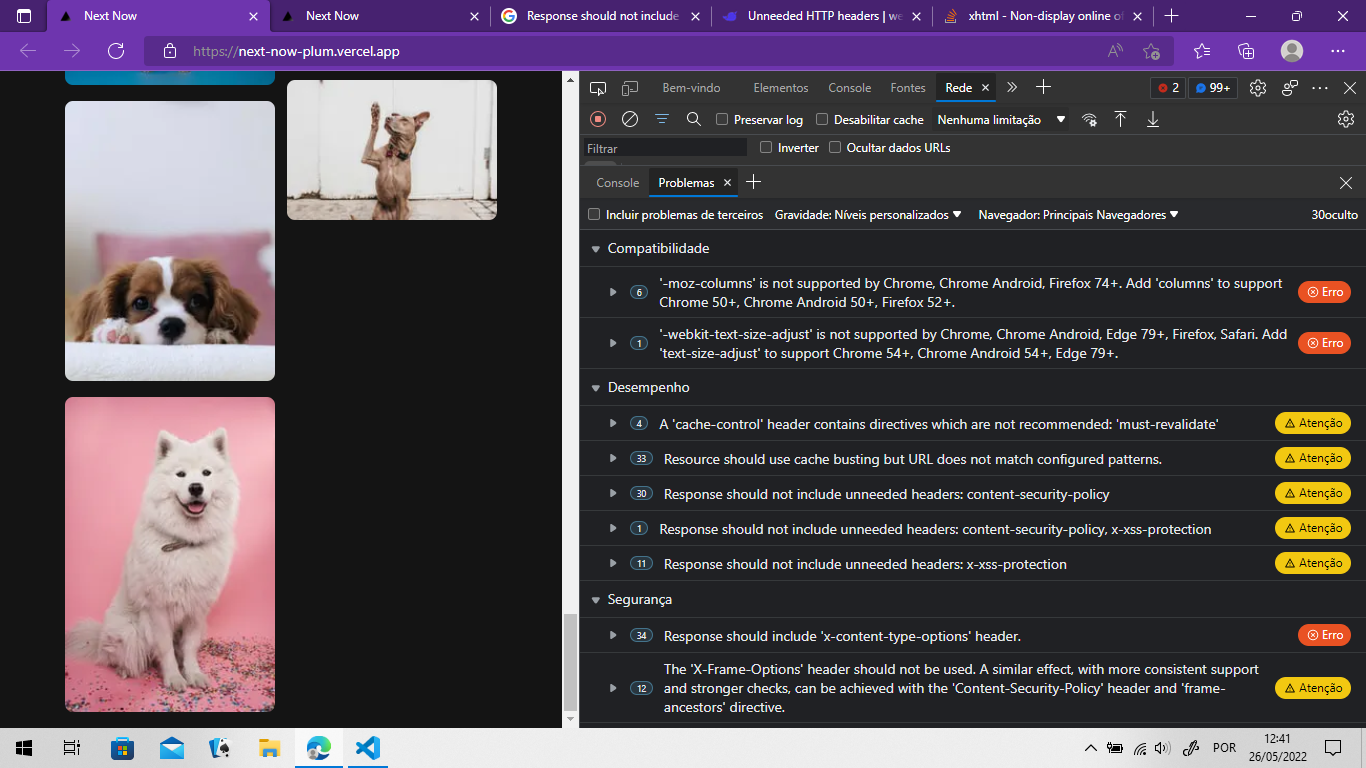Viewport: 1366px width, 768px height.
Task: Stop recording network log (red record icon)
Action: click(x=598, y=119)
